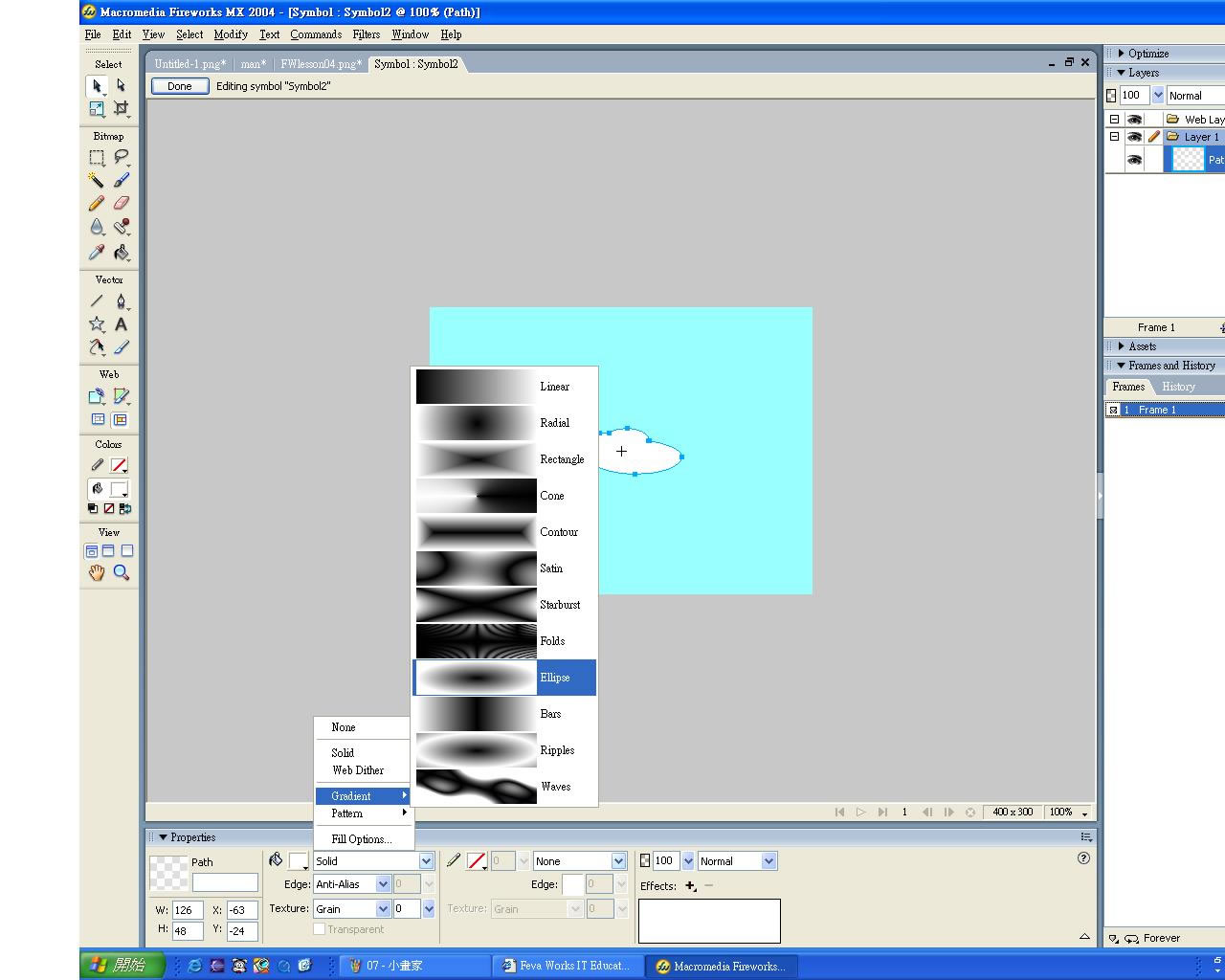Select the Pen tool
Screen dimensions: 1225x980
point(121,301)
